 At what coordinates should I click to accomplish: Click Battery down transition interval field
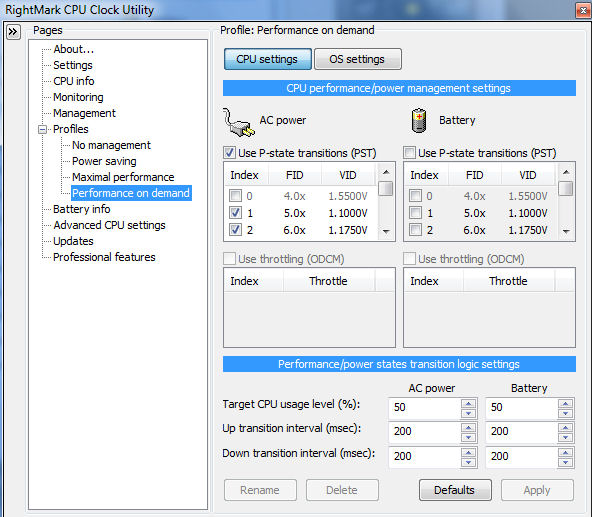click(522, 457)
